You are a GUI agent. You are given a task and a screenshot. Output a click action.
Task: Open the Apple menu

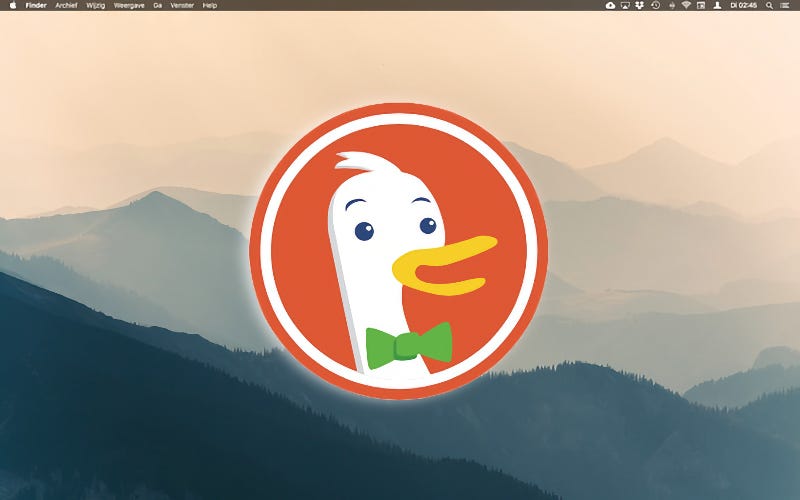[13, 5]
